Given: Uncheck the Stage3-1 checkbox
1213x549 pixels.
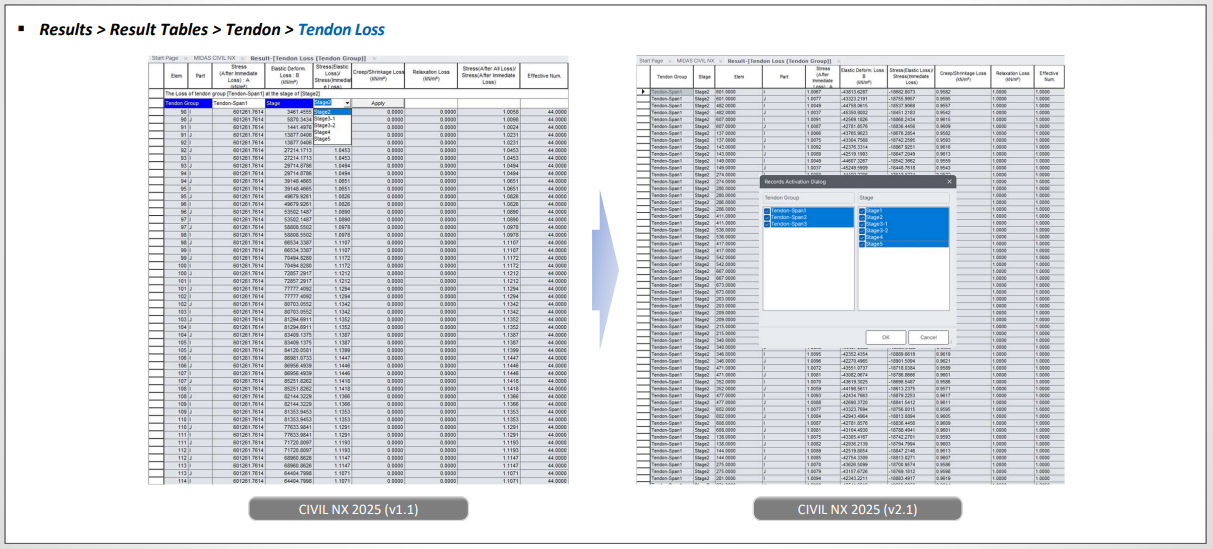Looking at the screenshot, I should click(861, 224).
